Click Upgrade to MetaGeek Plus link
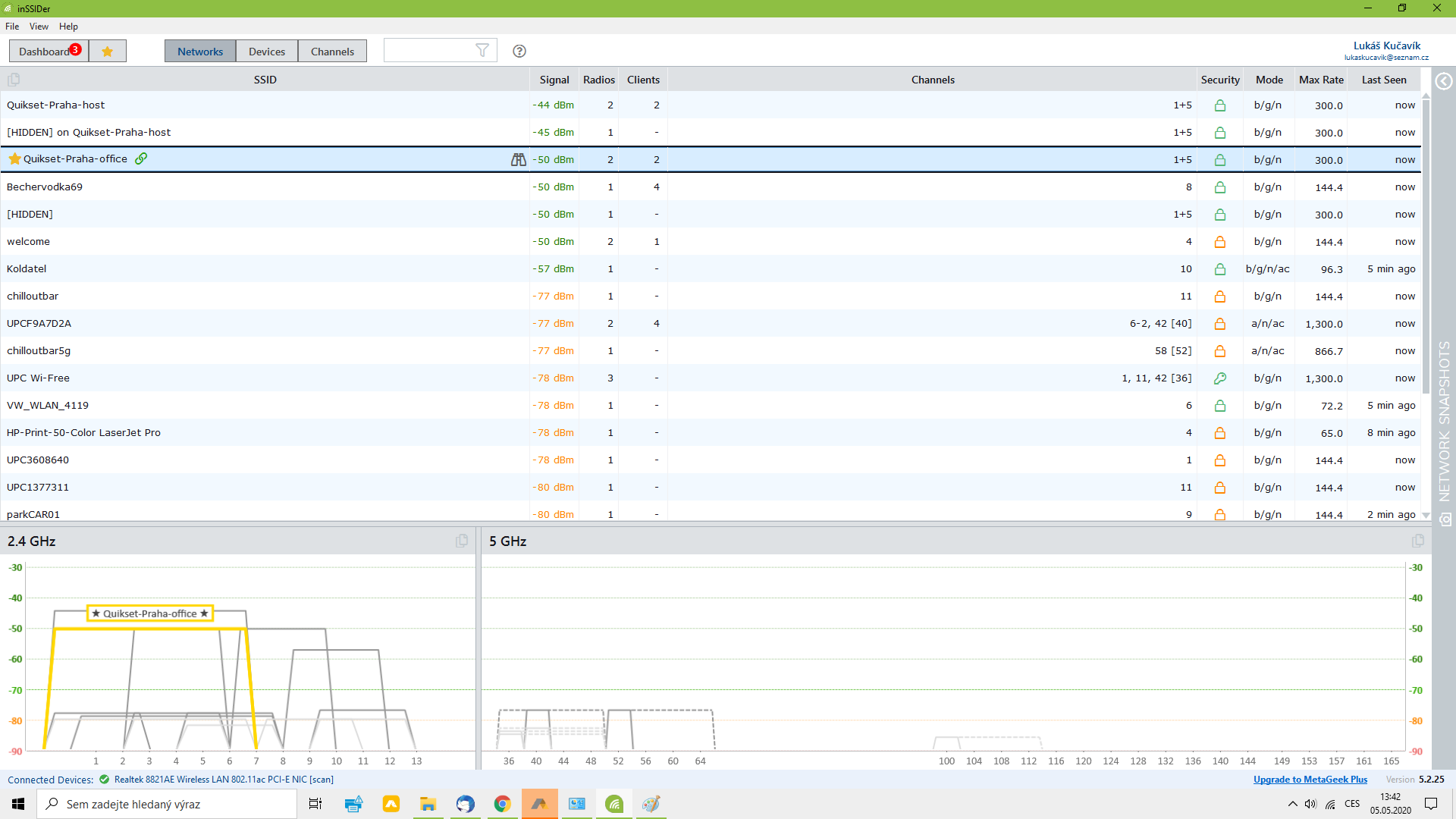The height and width of the screenshot is (819, 1456). pyautogui.click(x=1310, y=780)
